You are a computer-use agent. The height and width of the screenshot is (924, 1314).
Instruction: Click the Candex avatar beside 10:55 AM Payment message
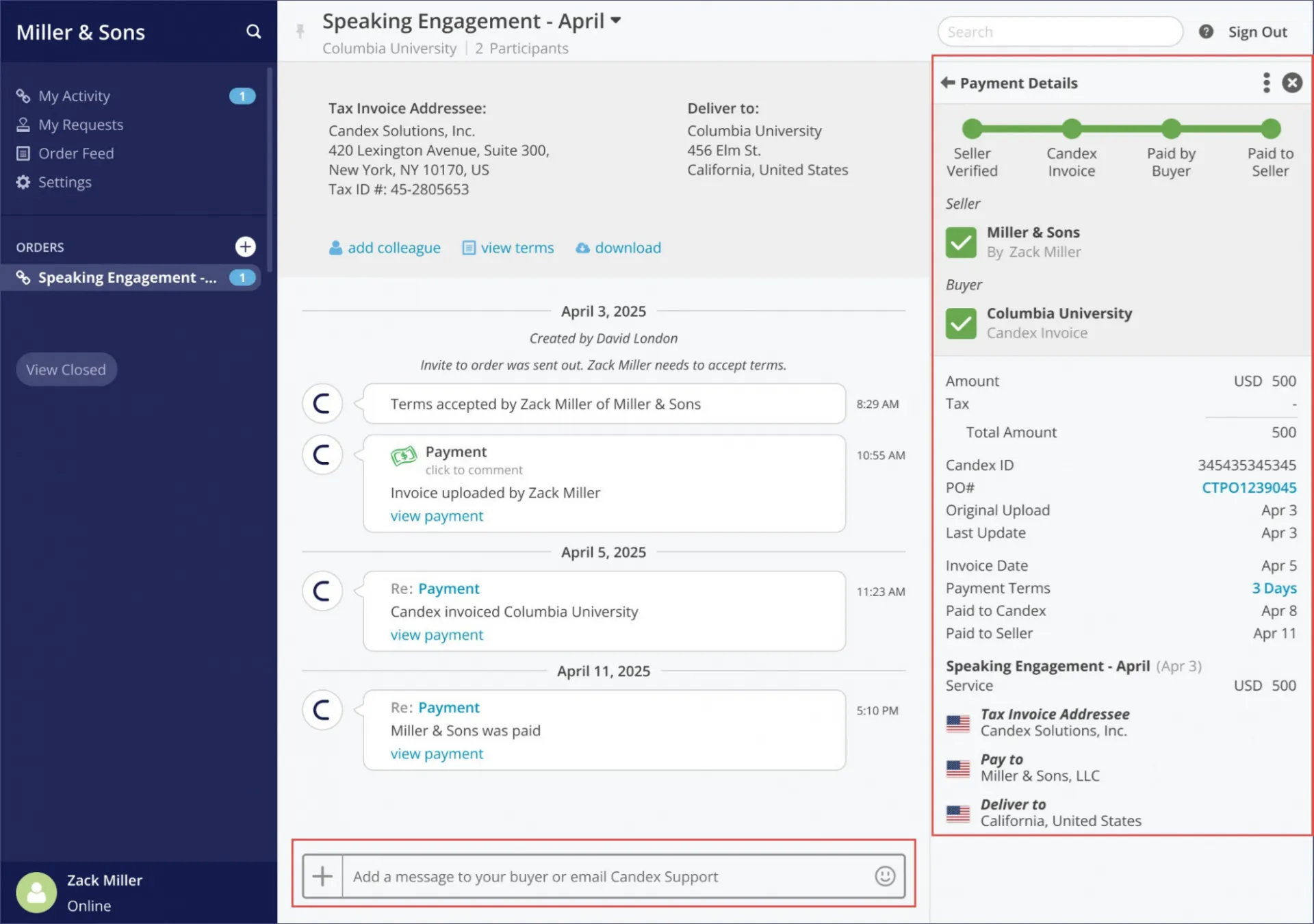tap(322, 455)
